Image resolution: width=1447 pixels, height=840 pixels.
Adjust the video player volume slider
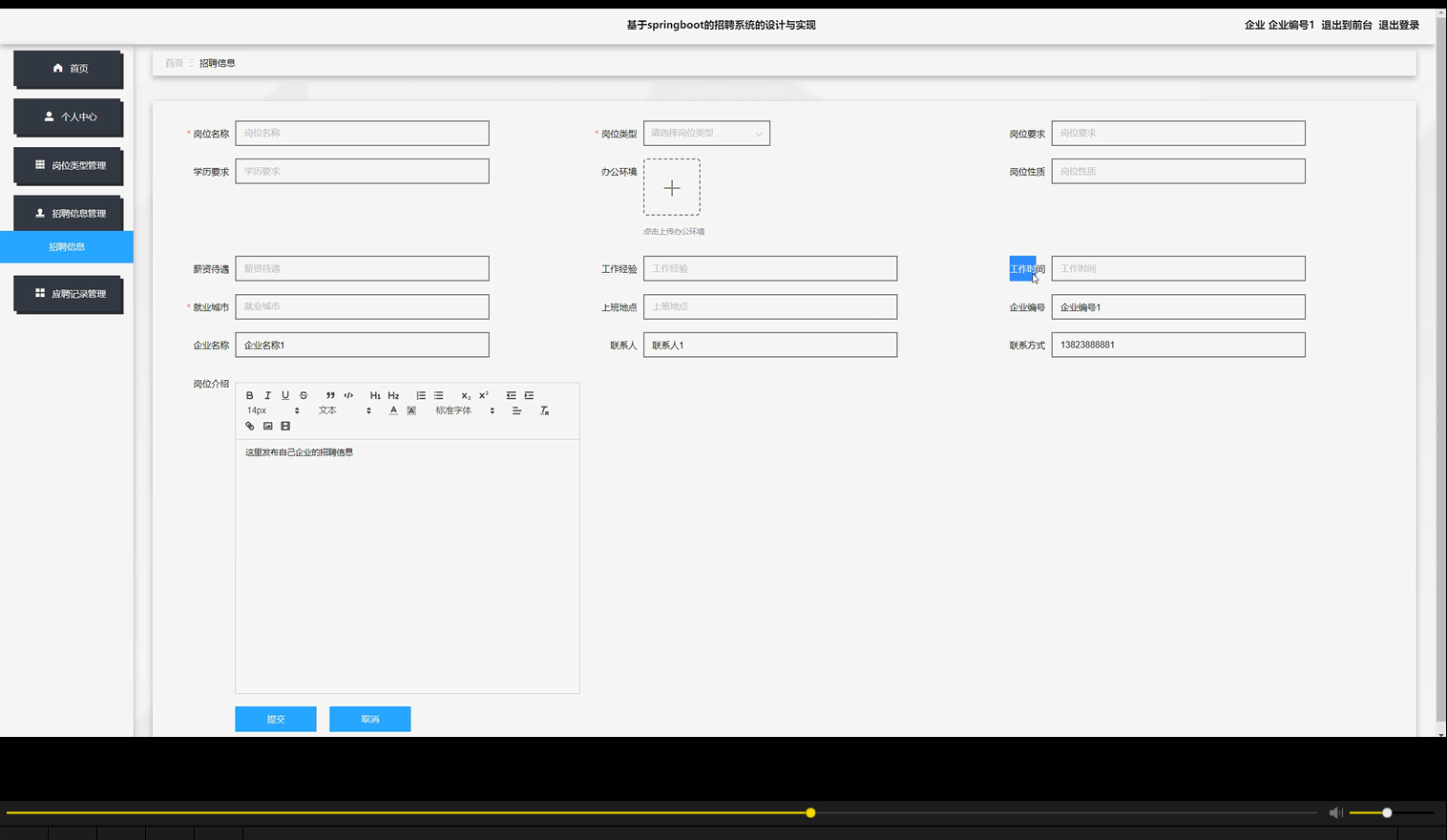pos(1391,813)
